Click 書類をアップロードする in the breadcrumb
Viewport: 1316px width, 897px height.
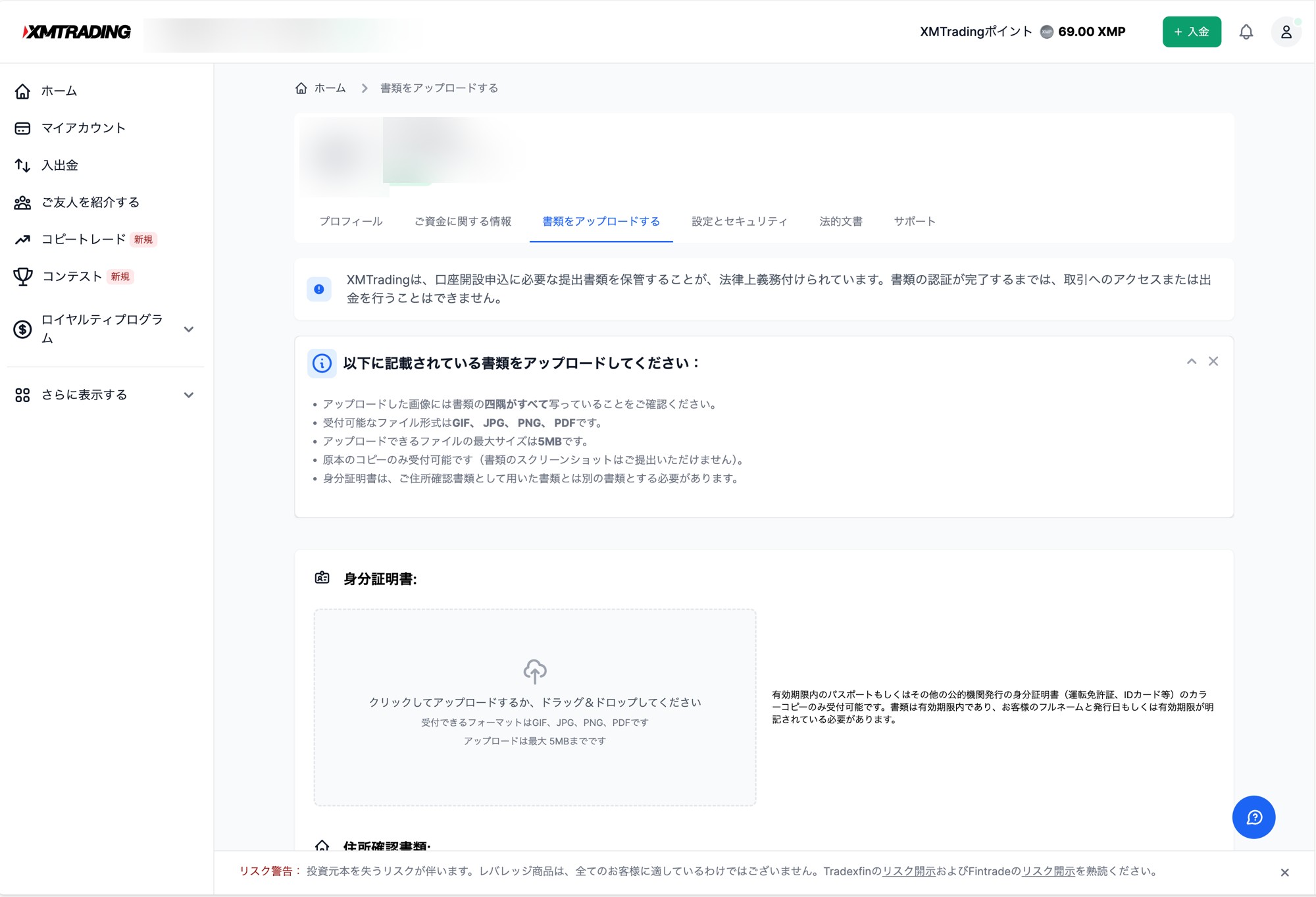click(x=439, y=88)
